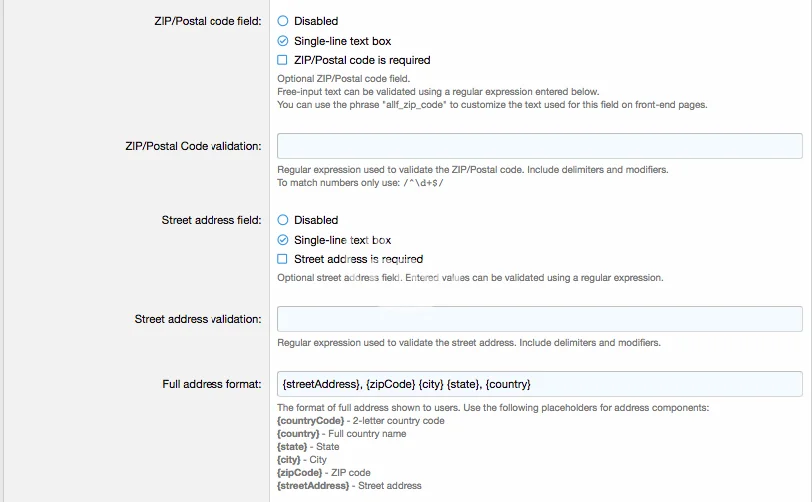The width and height of the screenshot is (812, 502).
Task: Click the 'Street address field:' label
Action: 211,220
